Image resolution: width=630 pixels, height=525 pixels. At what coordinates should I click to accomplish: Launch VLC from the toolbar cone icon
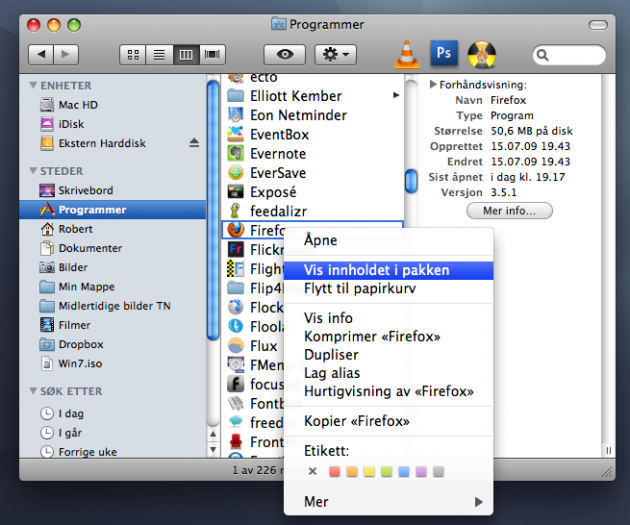[x=407, y=54]
